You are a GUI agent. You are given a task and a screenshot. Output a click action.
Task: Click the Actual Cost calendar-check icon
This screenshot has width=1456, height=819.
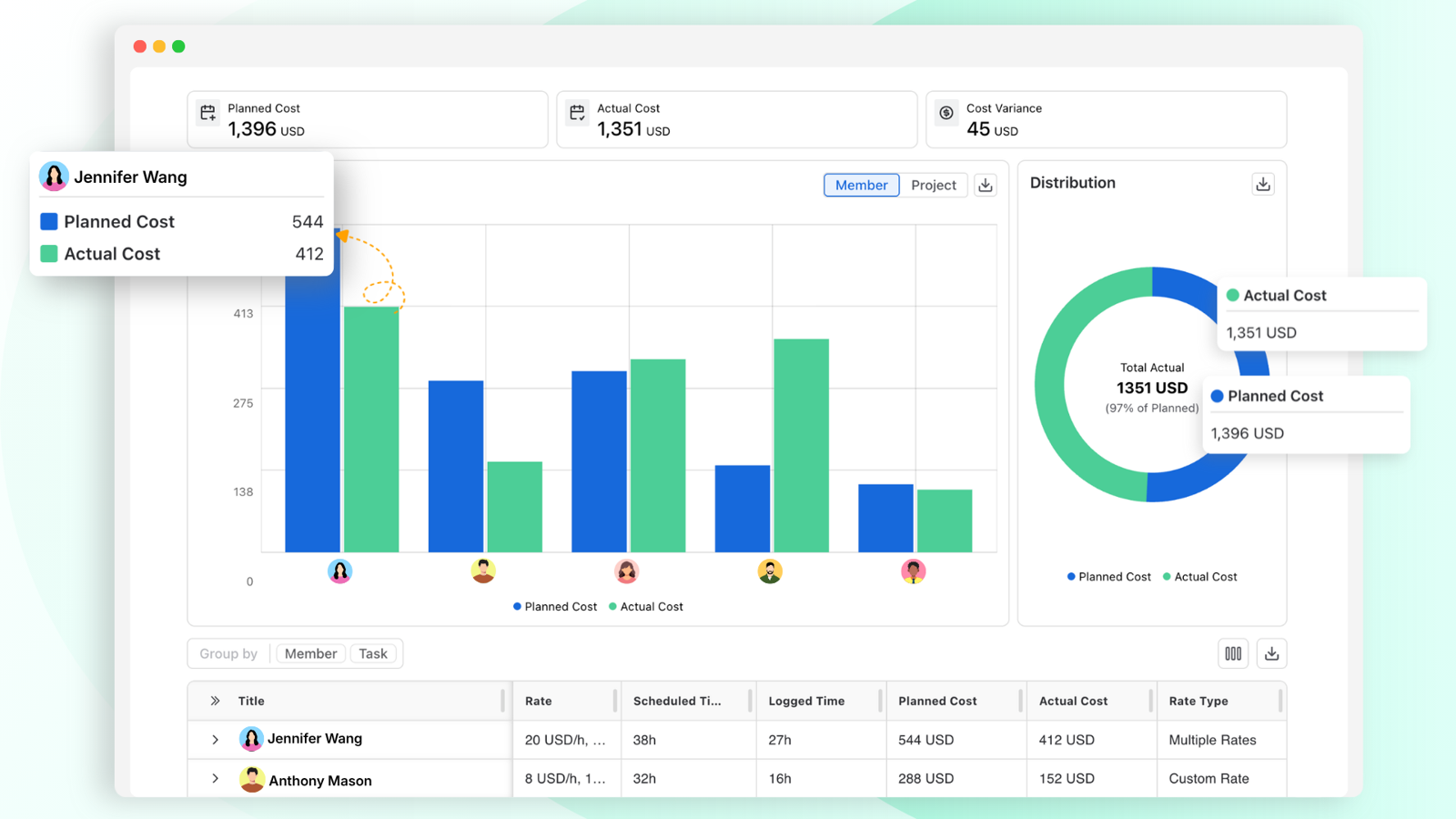[578, 113]
